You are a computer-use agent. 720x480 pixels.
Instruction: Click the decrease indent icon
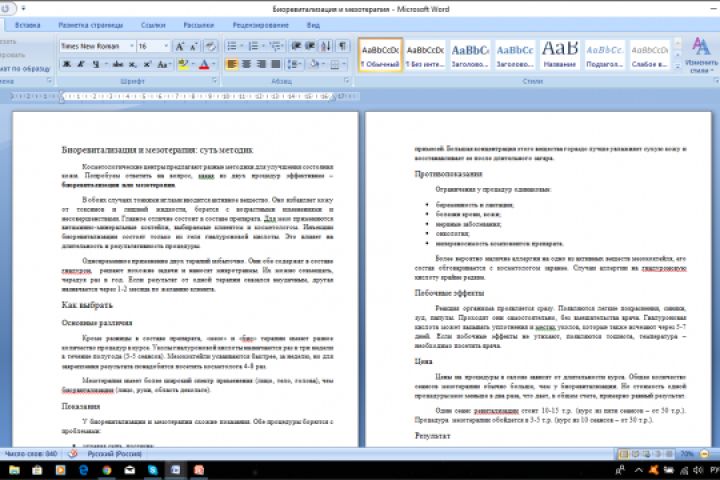tap(296, 46)
